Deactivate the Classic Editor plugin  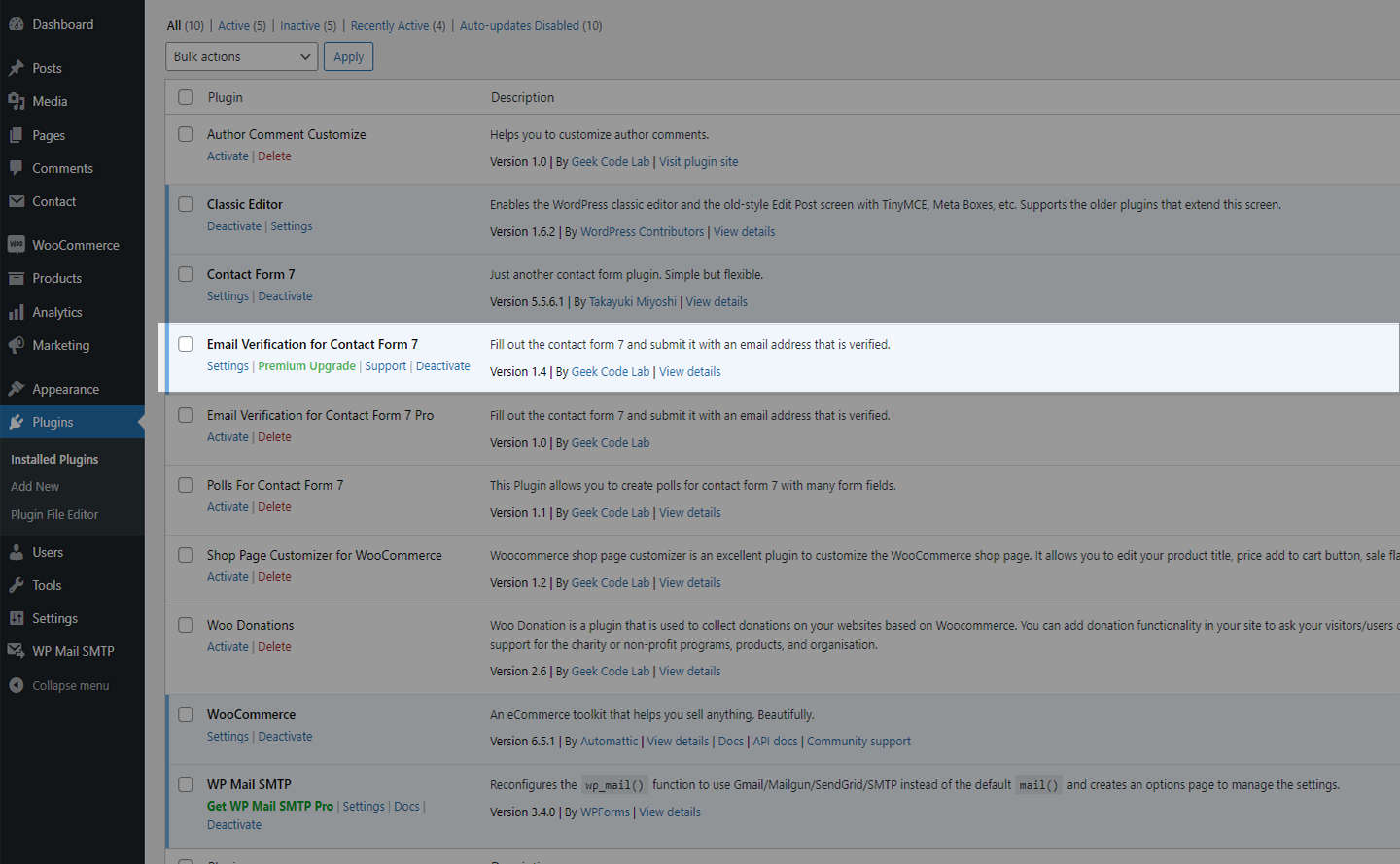coord(234,225)
